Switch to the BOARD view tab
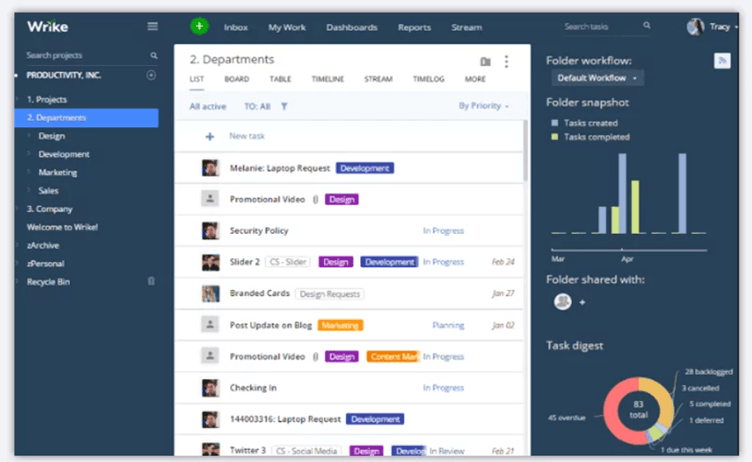Viewport: 752px width, 462px height. 237,79
